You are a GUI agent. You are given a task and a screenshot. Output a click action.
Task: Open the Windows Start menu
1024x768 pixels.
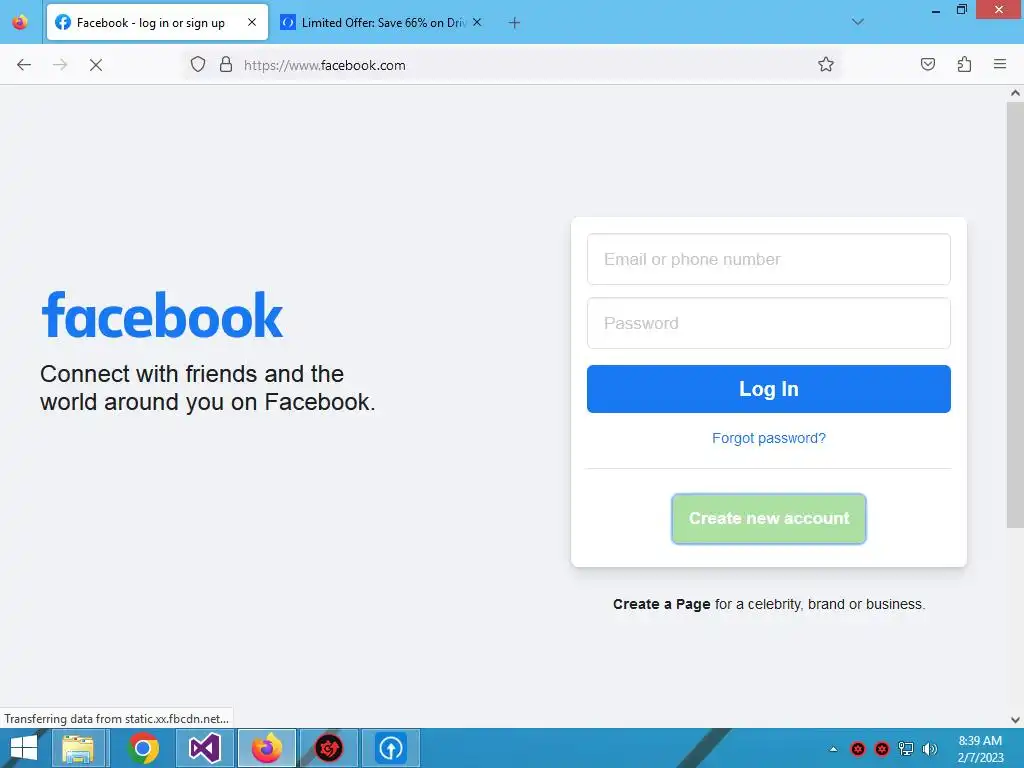[x=24, y=748]
